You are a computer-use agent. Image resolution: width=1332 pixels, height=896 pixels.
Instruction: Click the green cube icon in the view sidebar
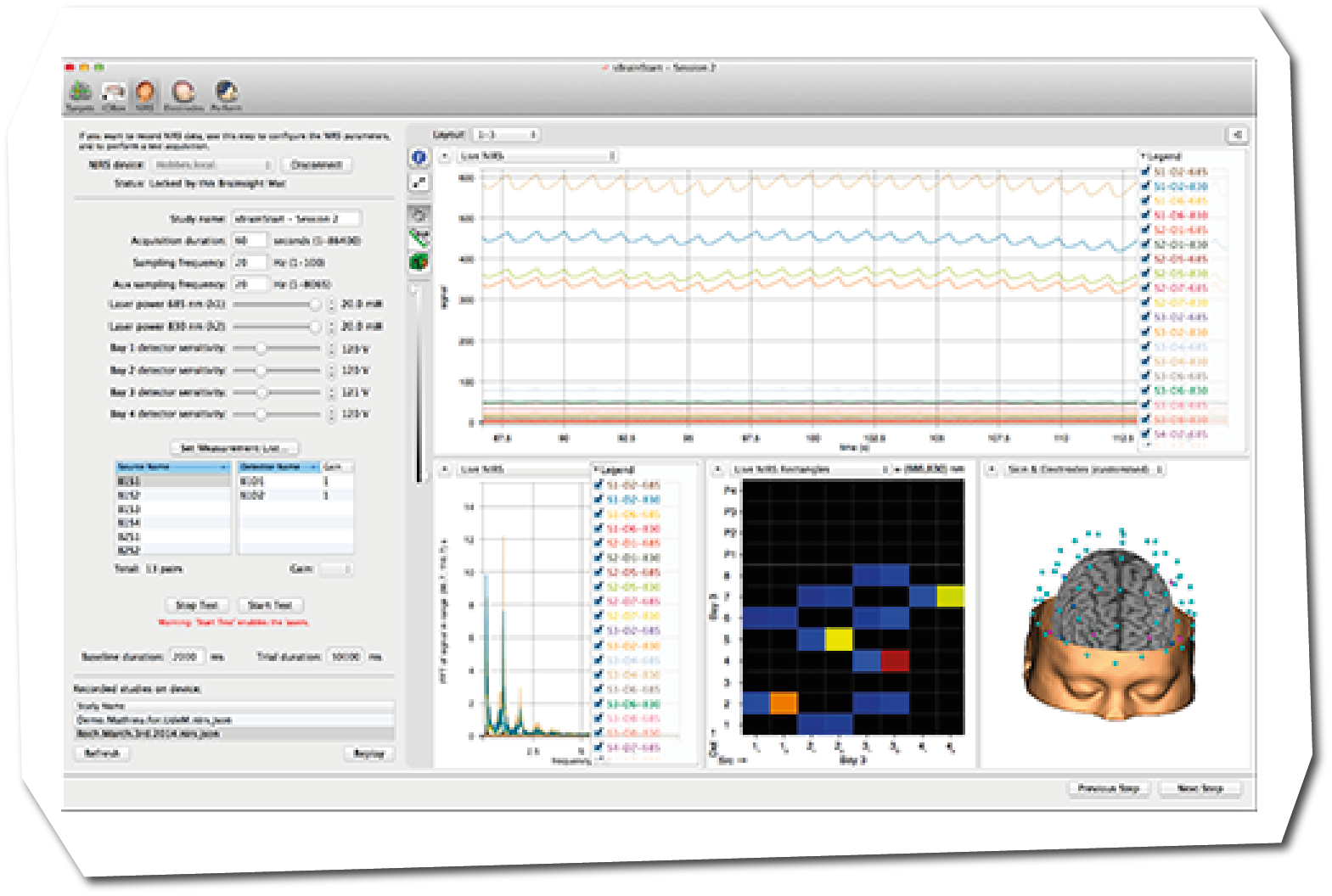coord(419,262)
